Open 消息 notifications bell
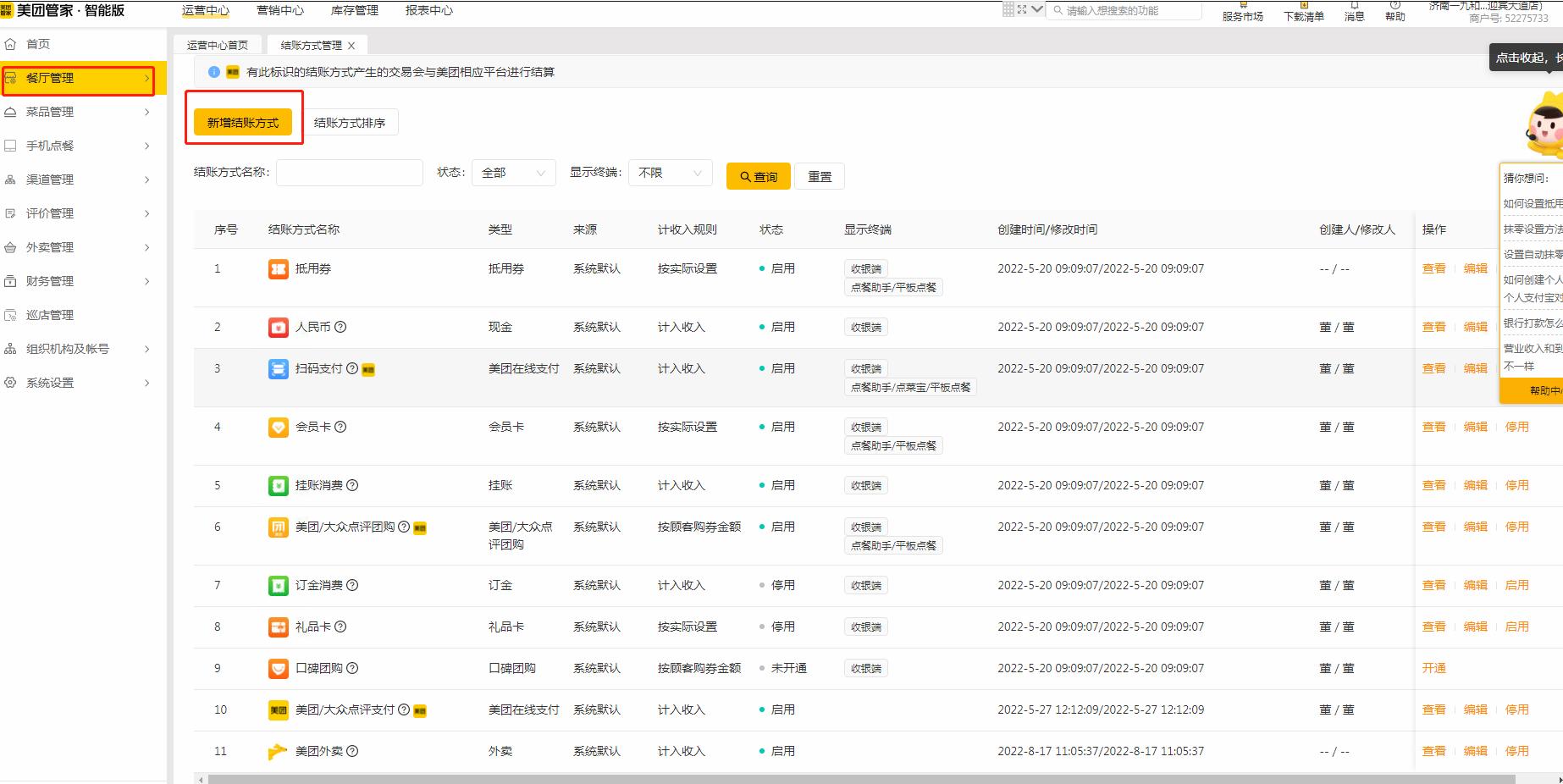Image resolution: width=1563 pixels, height=784 pixels. (x=1354, y=11)
